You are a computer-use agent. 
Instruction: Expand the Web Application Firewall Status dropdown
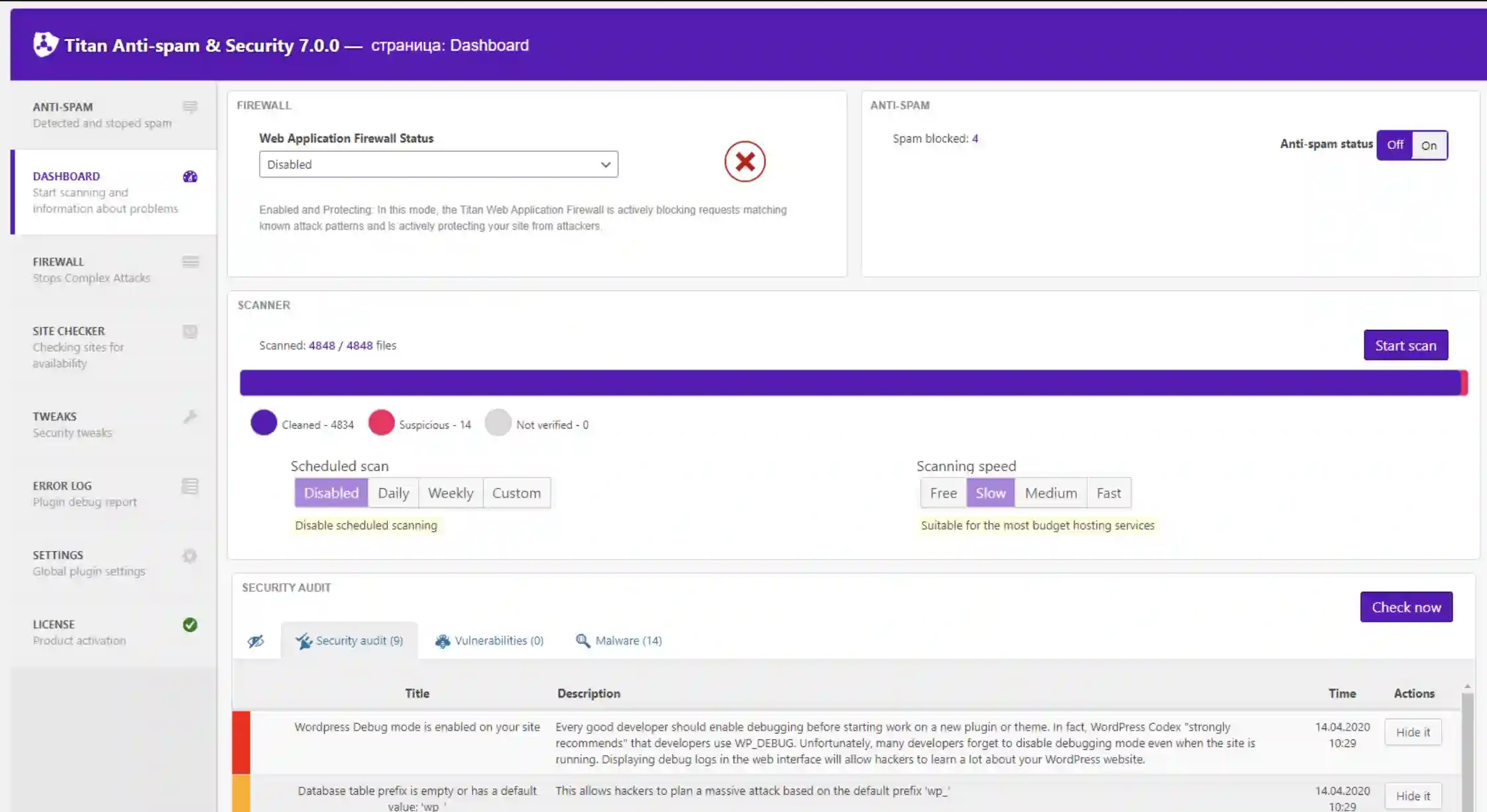(439, 164)
